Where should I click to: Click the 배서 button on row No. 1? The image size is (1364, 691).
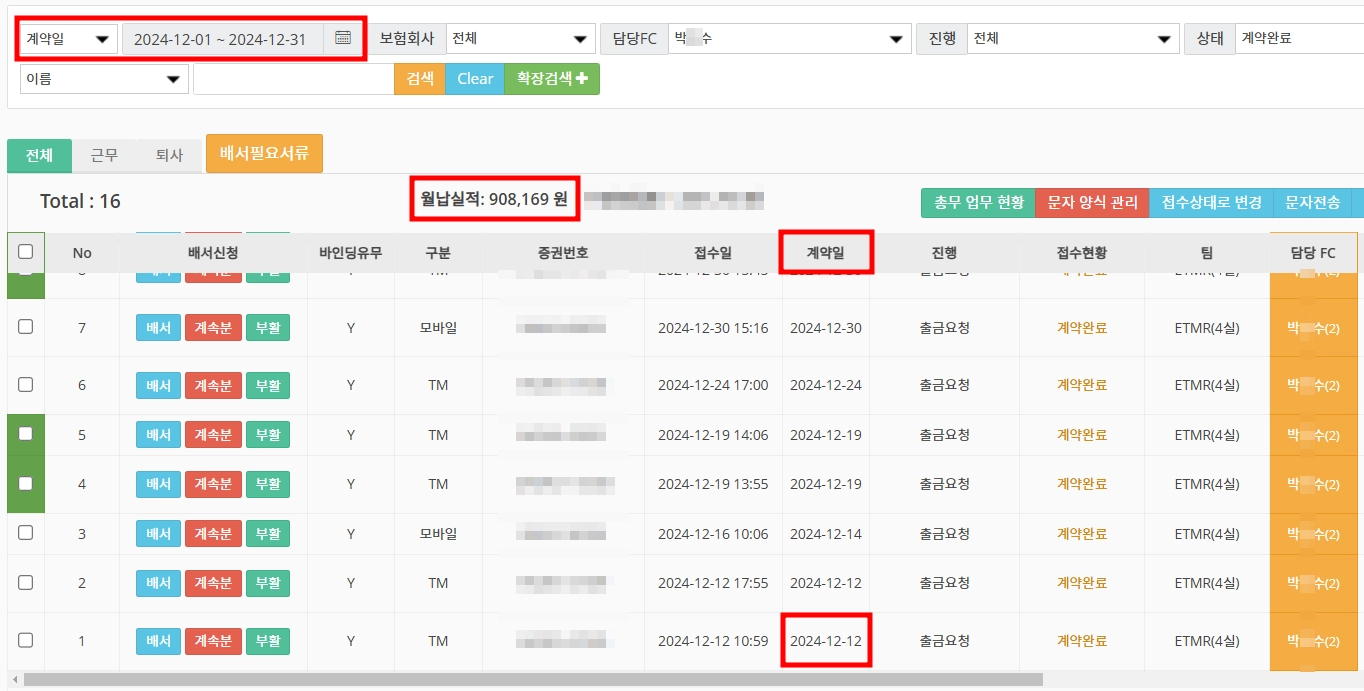(x=157, y=642)
